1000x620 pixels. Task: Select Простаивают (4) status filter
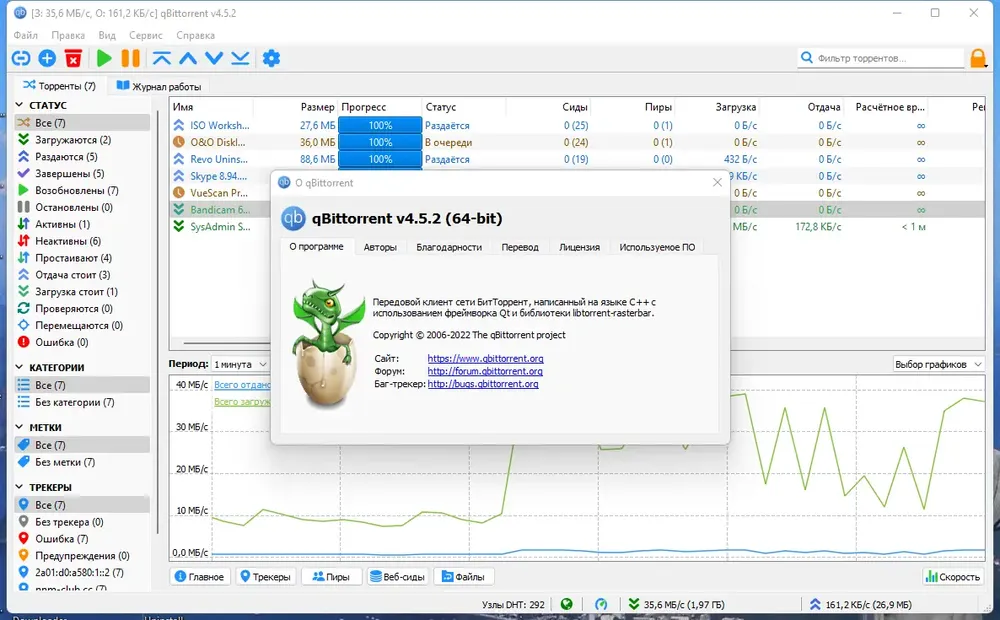click(x=82, y=258)
